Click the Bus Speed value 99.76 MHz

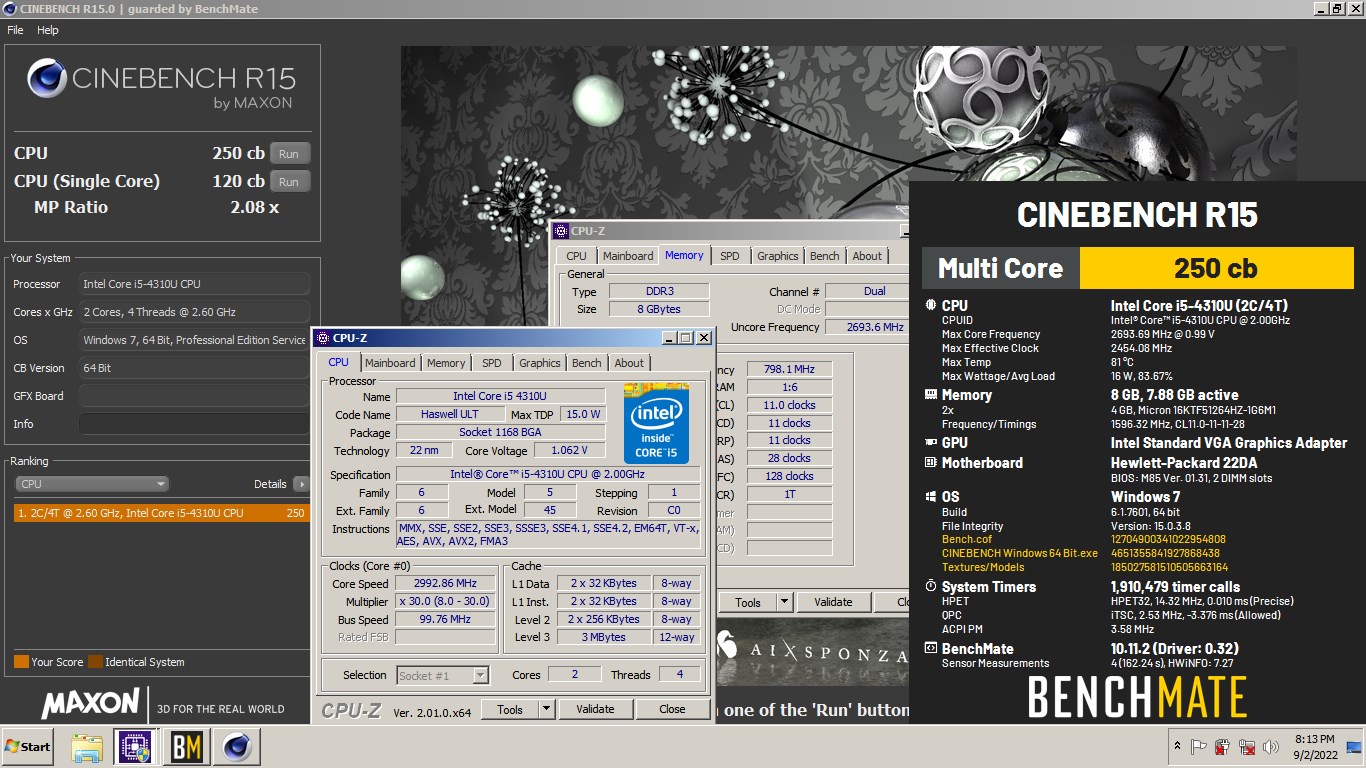(x=445, y=619)
